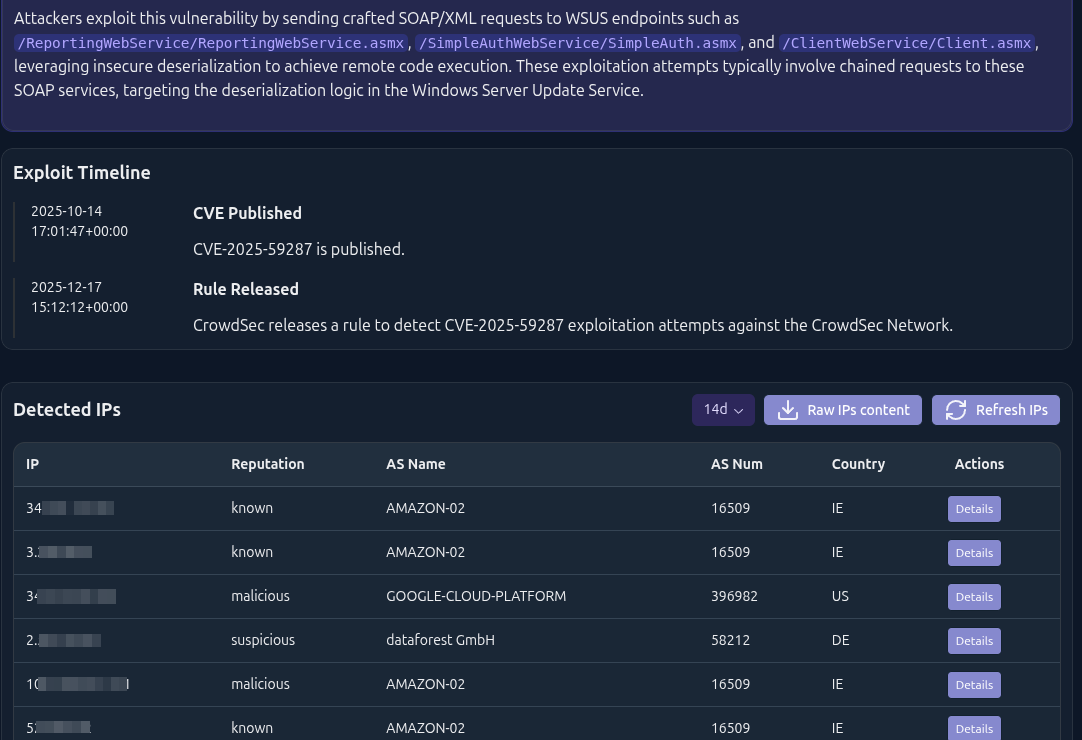1082x740 pixels.
Task: Click the Refresh IPs button
Action: click(995, 410)
